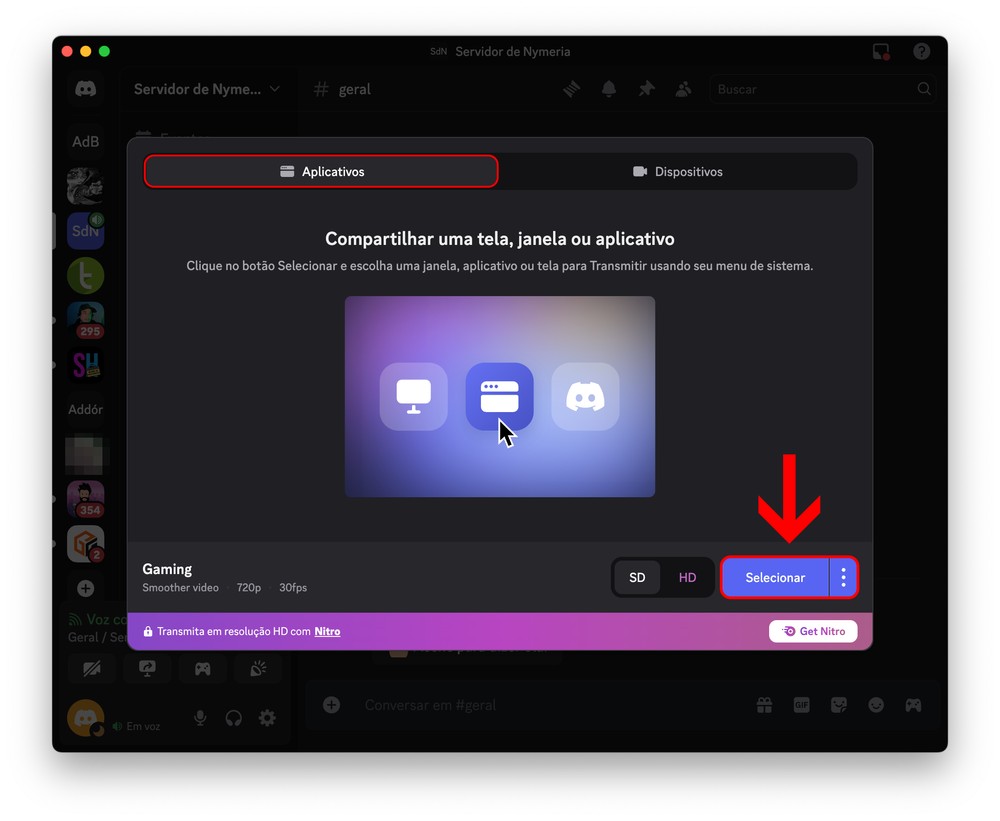Open the three-dot options beside Selecionar
Screen dimensions: 1000x821
point(844,578)
